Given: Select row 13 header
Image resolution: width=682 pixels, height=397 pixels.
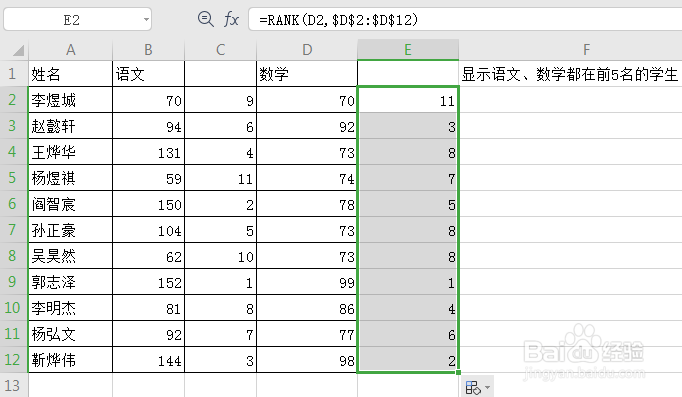Looking at the screenshot, I should 14,385.
